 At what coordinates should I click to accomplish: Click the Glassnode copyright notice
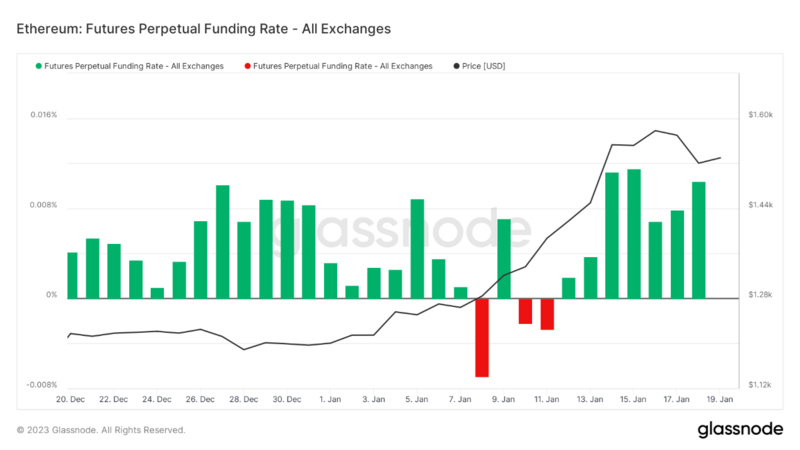click(x=101, y=430)
